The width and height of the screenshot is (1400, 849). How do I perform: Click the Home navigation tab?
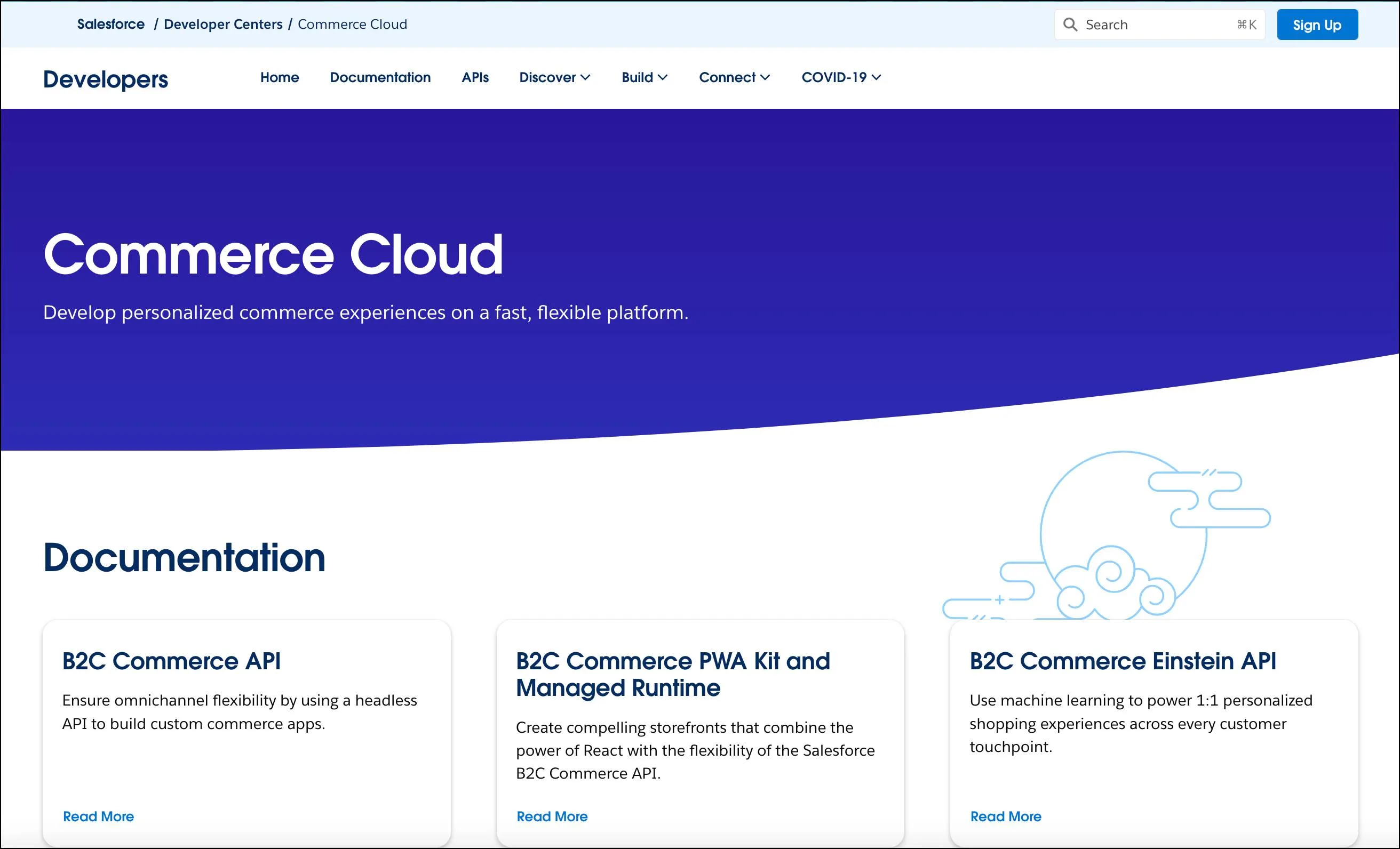point(278,78)
